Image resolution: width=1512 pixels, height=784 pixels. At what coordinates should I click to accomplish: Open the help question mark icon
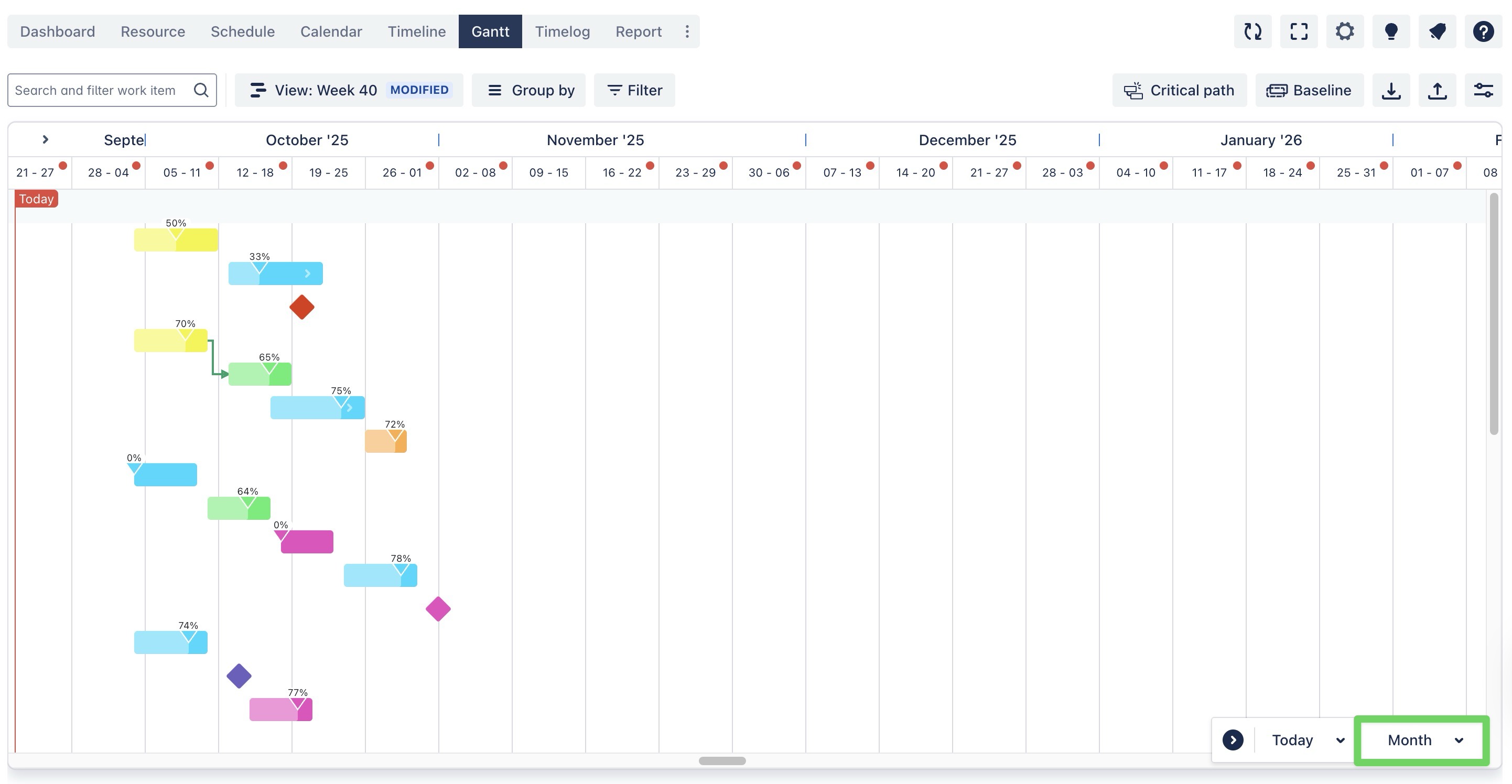click(1483, 31)
